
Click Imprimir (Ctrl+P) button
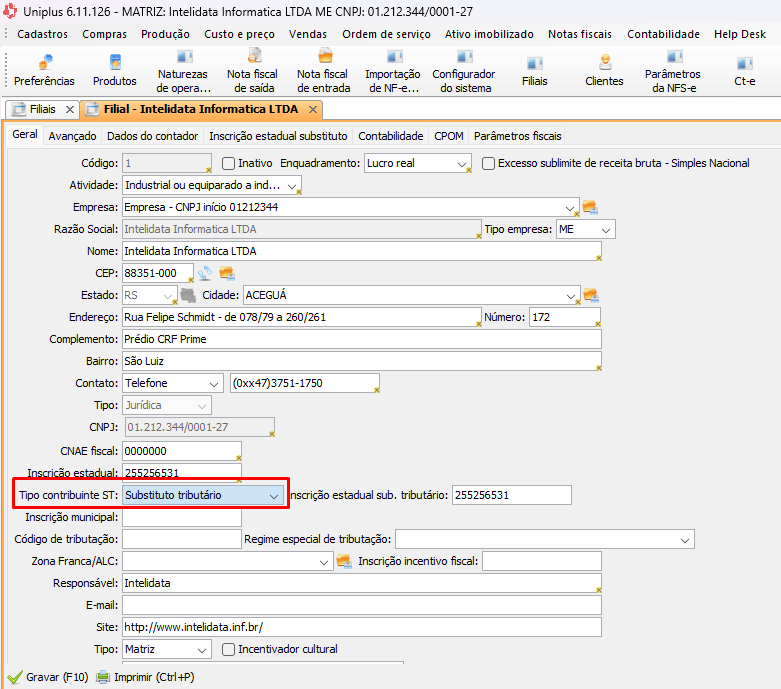[x=145, y=677]
